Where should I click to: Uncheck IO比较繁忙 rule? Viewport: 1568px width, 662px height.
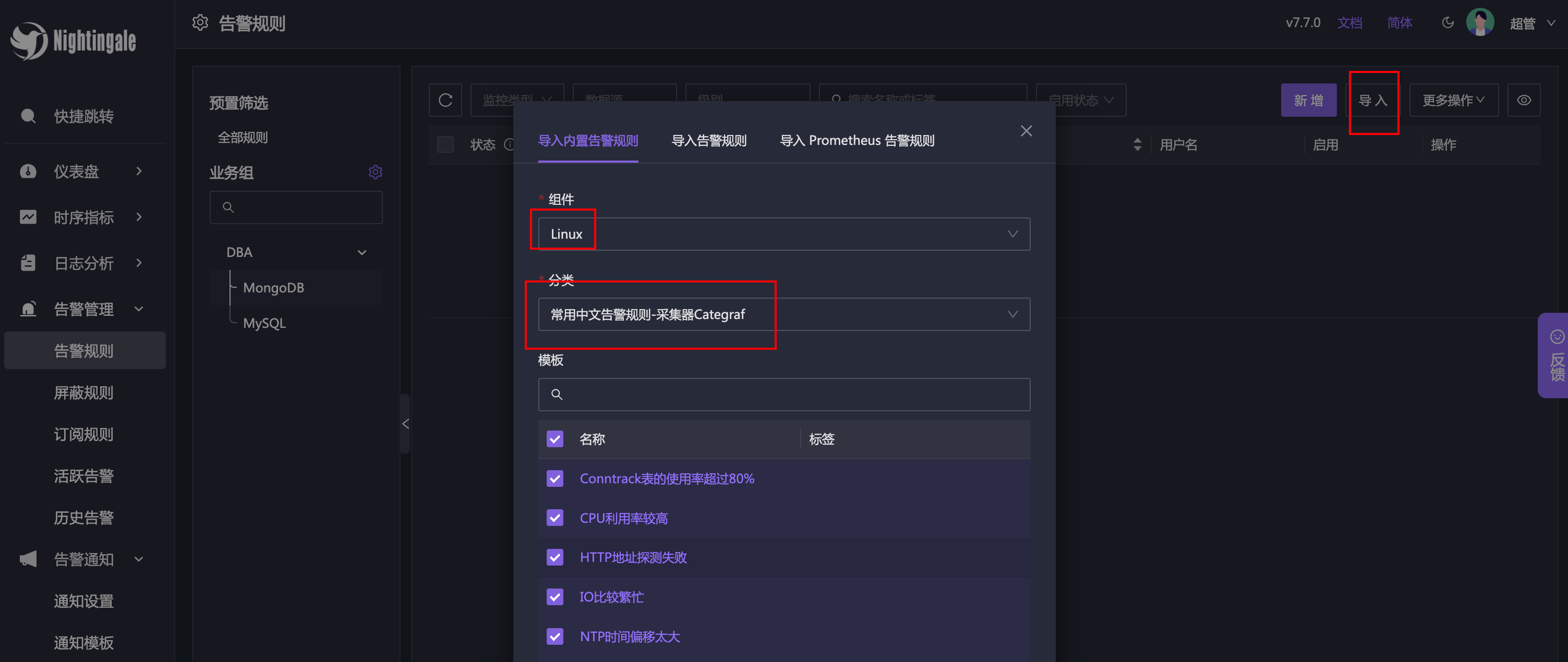tap(554, 597)
